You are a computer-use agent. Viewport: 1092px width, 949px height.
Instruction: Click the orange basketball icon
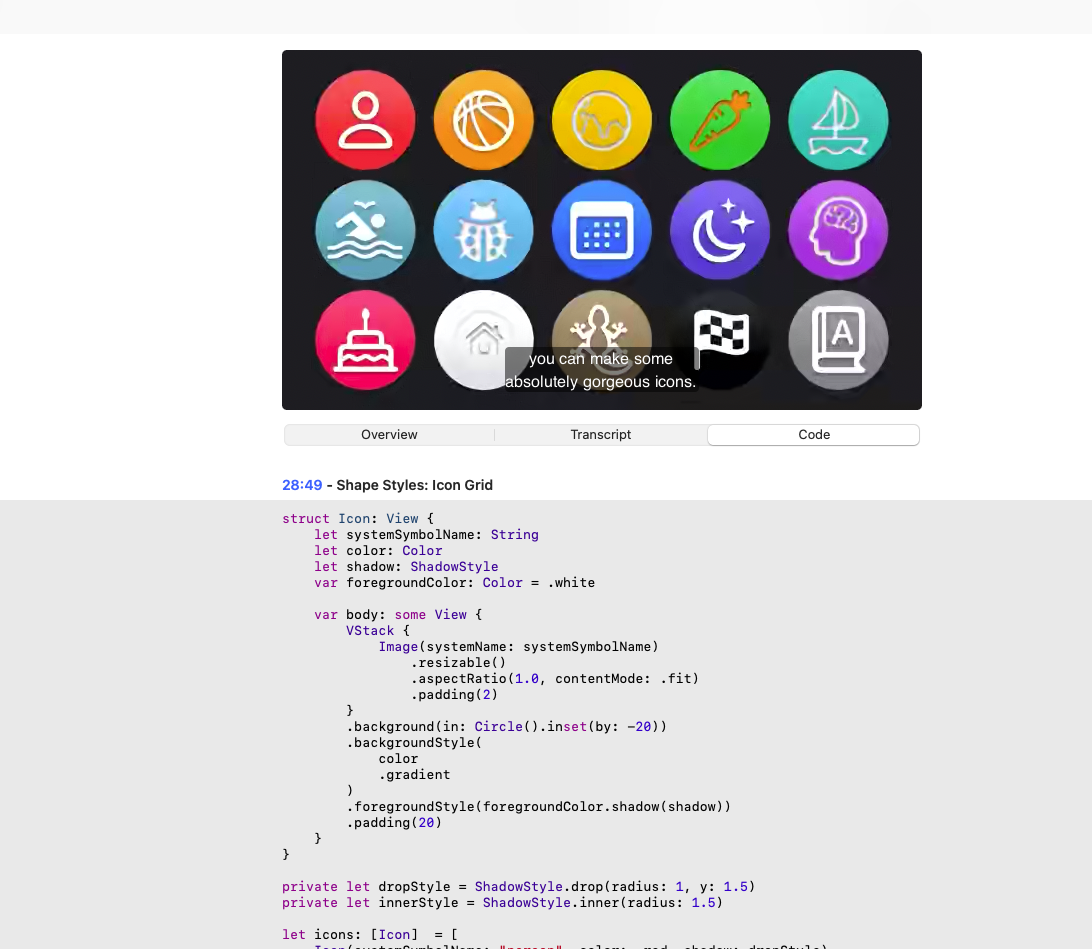point(483,120)
